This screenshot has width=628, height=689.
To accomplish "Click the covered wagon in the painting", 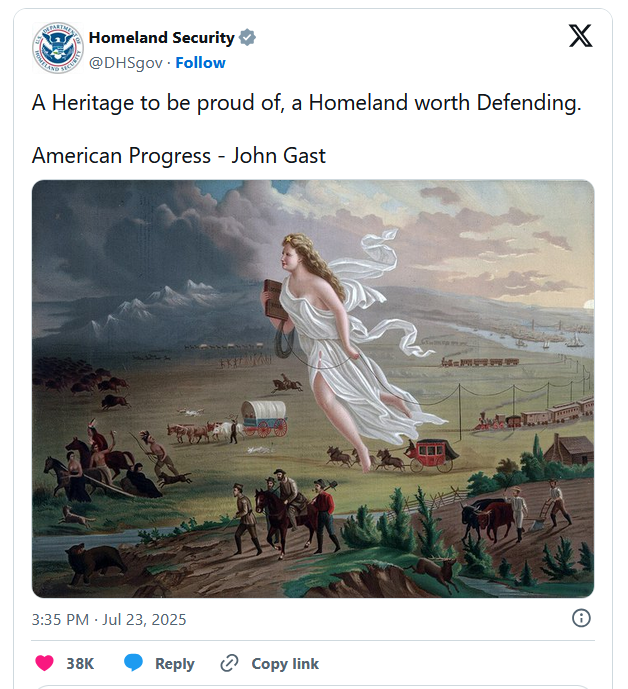I will click(x=265, y=418).
